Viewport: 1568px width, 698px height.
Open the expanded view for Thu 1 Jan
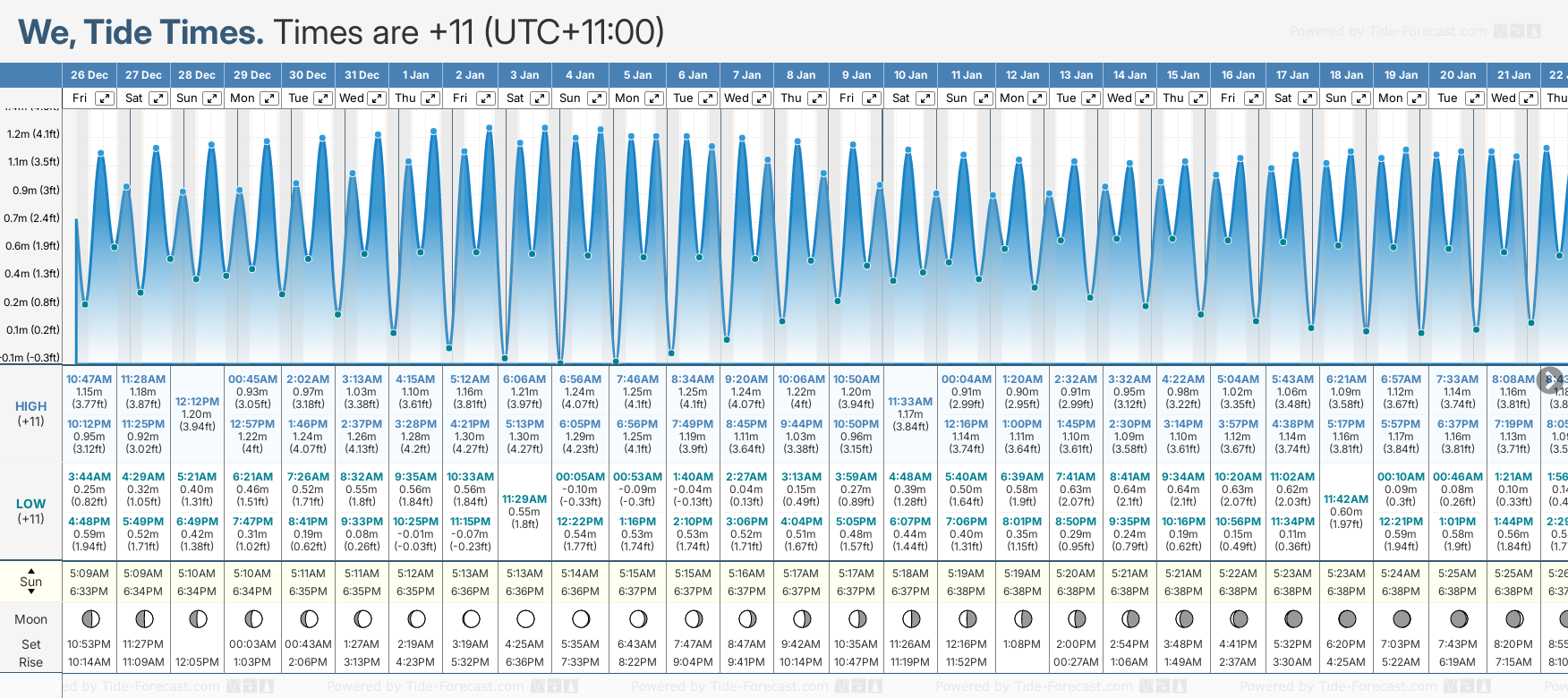point(430,98)
